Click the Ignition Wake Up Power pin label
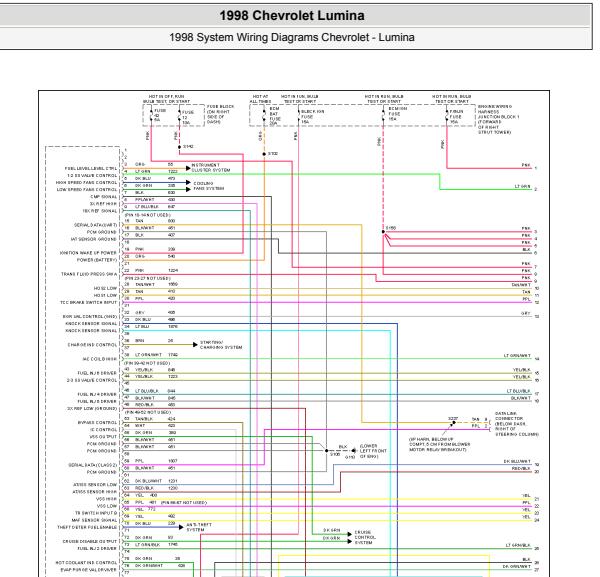 88,253
